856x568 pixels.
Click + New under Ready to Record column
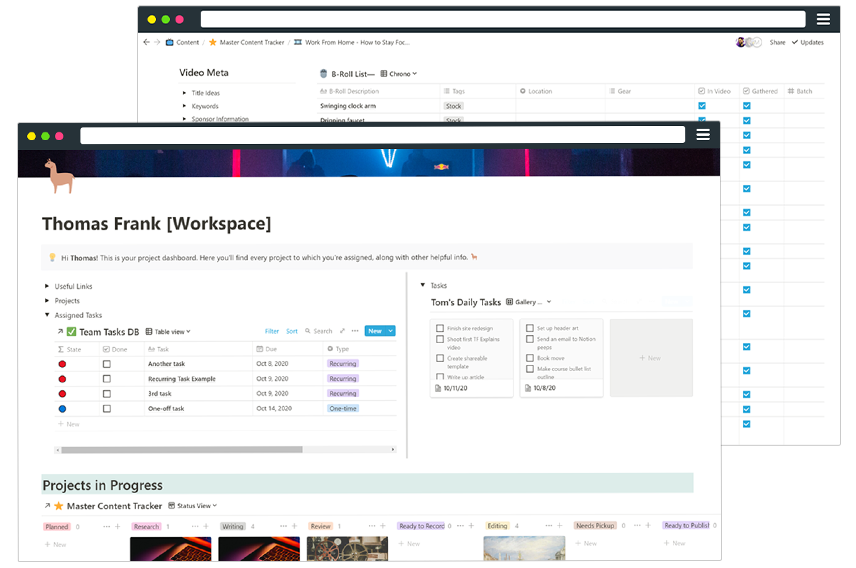pos(409,543)
